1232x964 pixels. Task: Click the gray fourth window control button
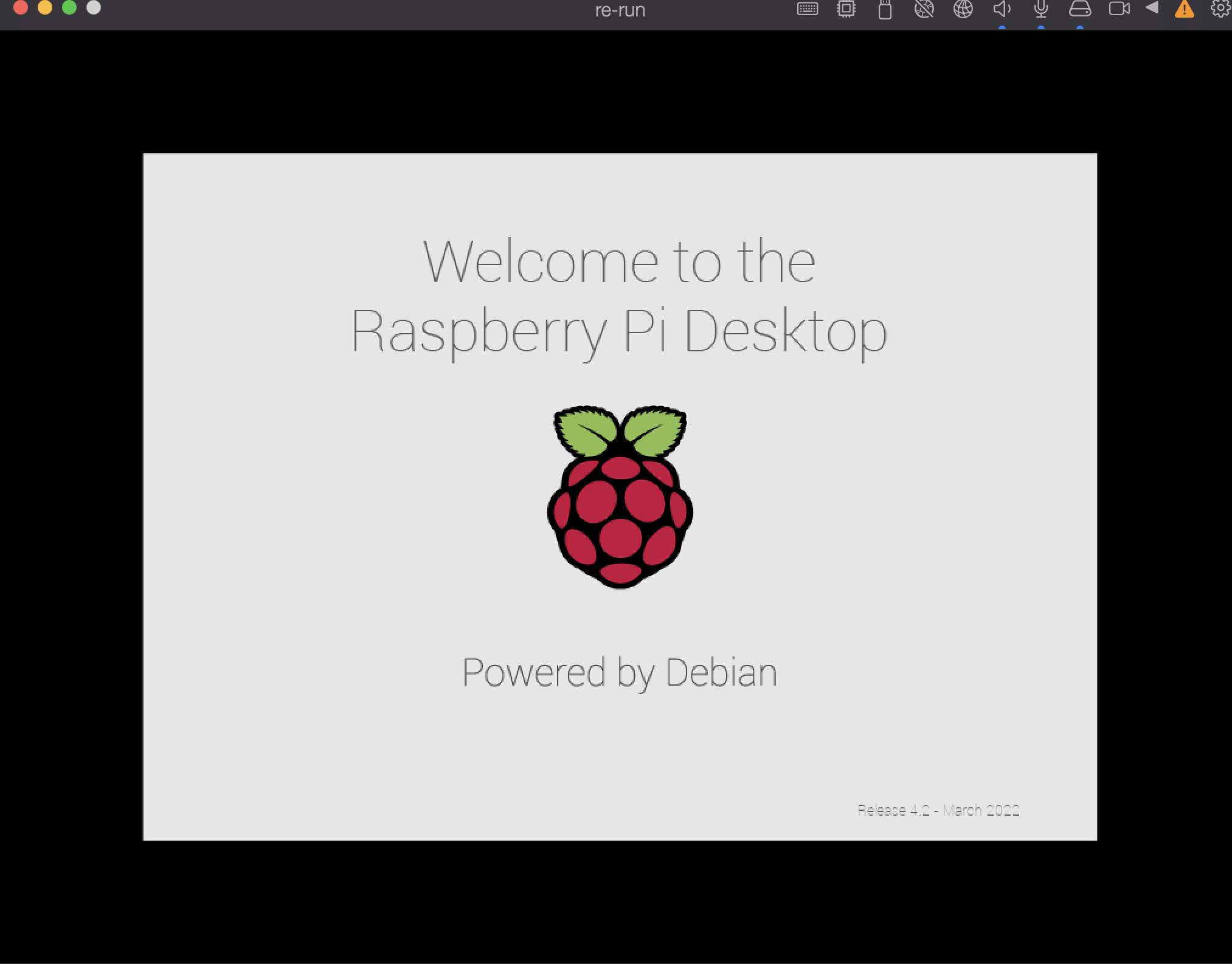[94, 7]
